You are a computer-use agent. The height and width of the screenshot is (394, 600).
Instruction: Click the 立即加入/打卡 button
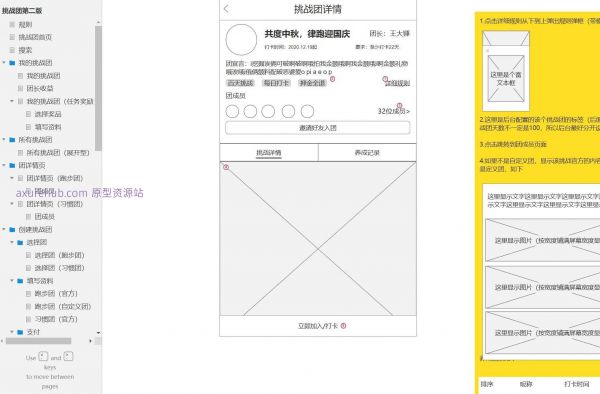[x=318, y=326]
